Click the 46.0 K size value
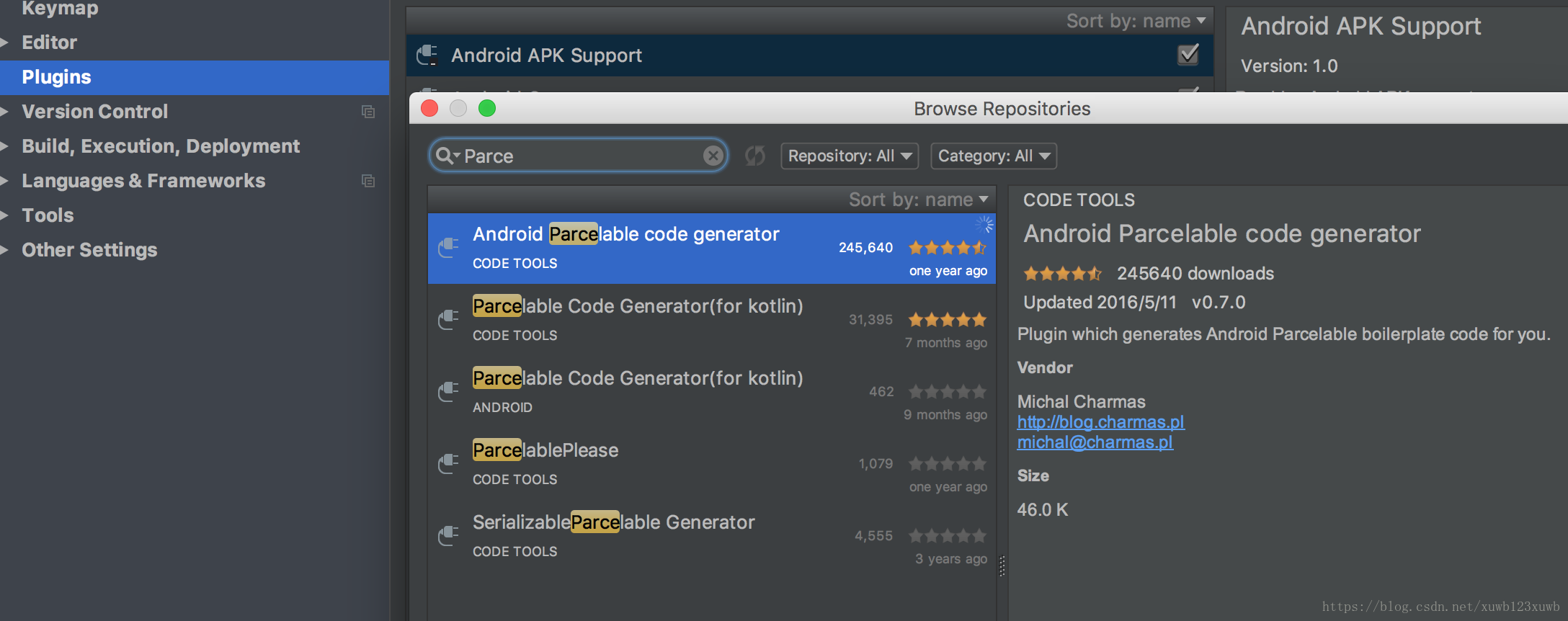Image resolution: width=1568 pixels, height=621 pixels. point(1043,510)
